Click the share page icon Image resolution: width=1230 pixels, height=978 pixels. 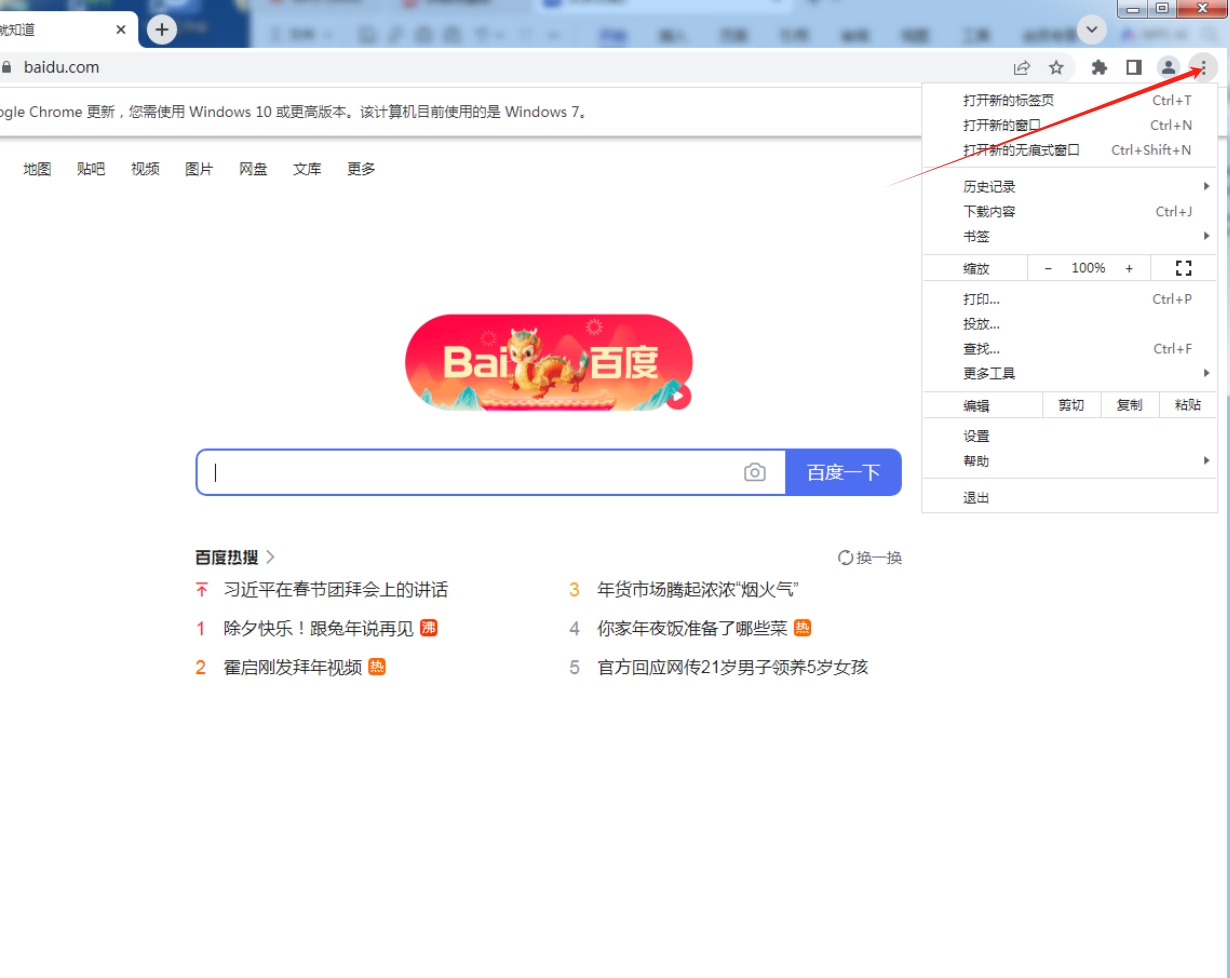point(1021,67)
